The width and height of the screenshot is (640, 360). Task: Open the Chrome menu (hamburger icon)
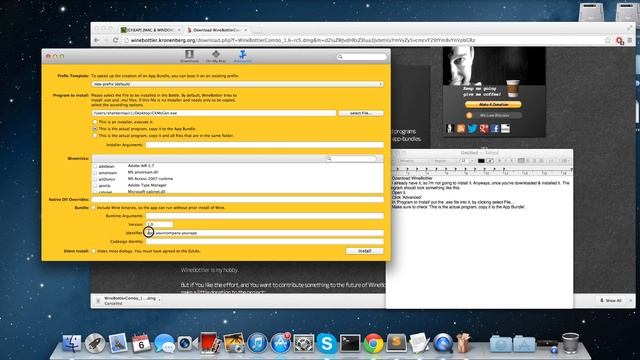click(x=630, y=40)
